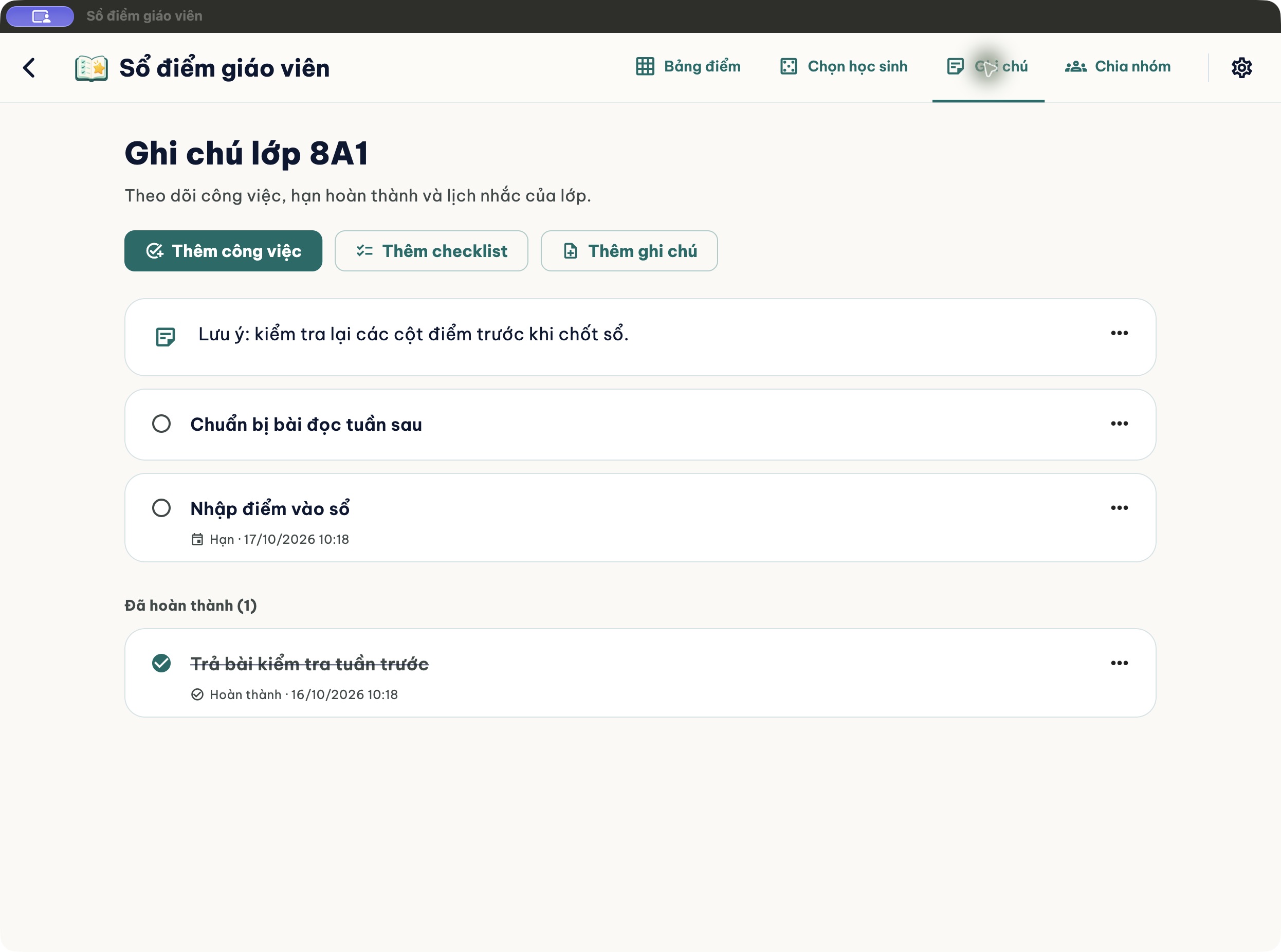This screenshot has width=1281, height=952.
Task: Click 'Hoàn thành · 16/10/2026 10:18' text
Action: [x=304, y=694]
